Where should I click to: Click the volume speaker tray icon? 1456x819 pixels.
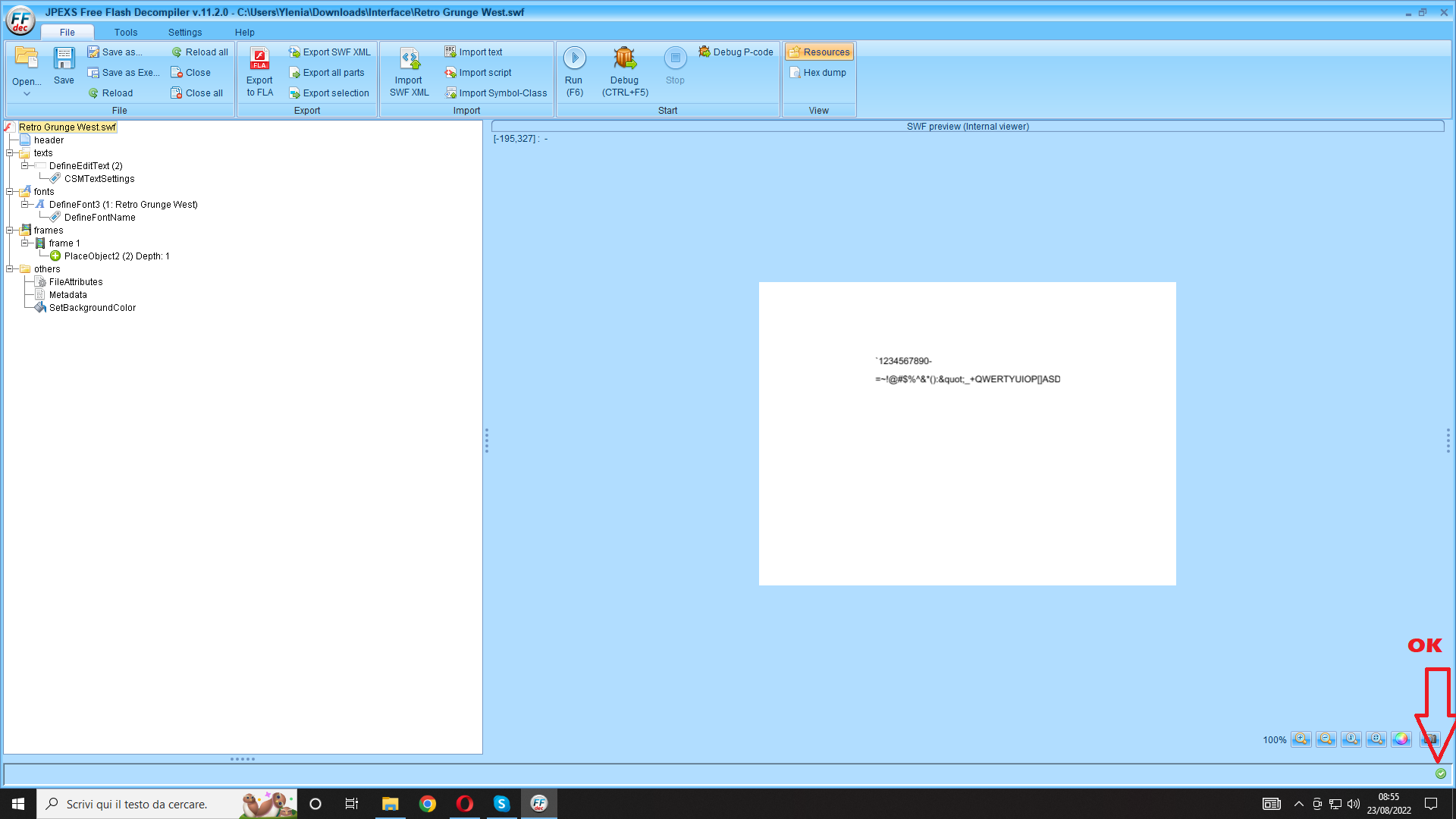pos(1354,804)
